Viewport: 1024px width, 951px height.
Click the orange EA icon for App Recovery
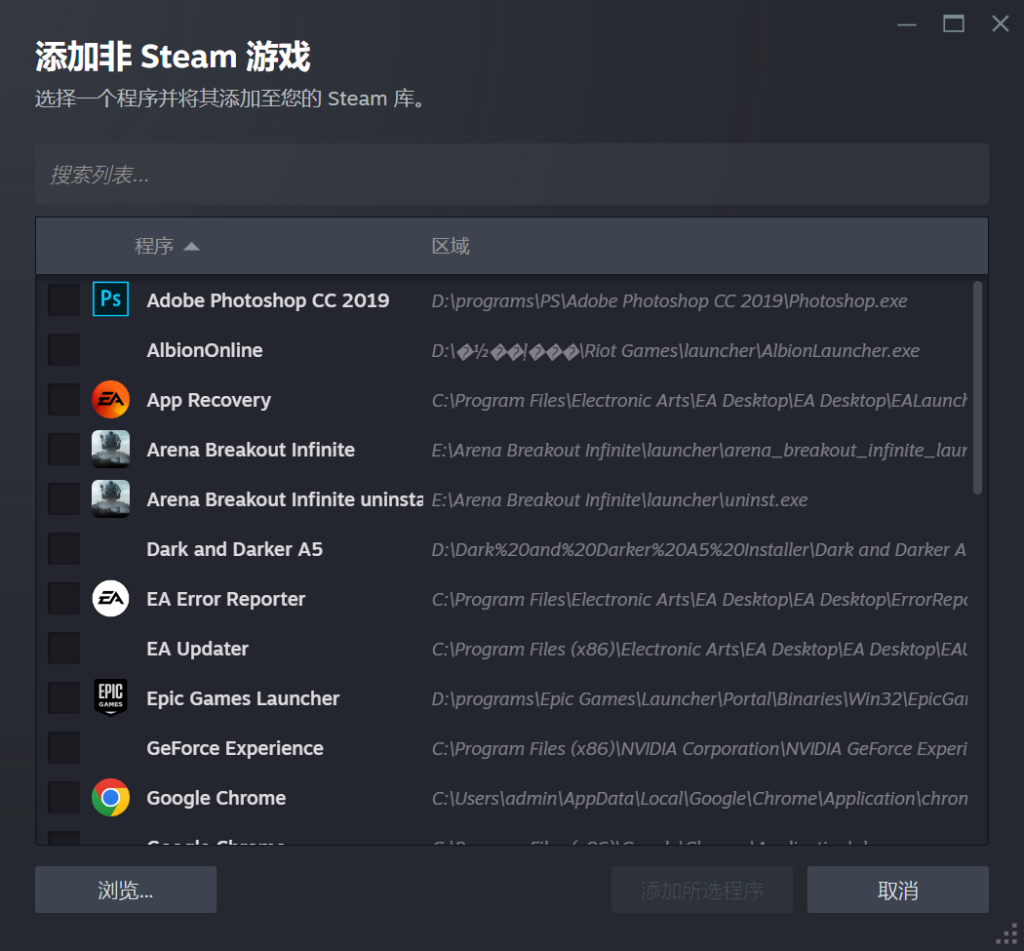coord(110,399)
